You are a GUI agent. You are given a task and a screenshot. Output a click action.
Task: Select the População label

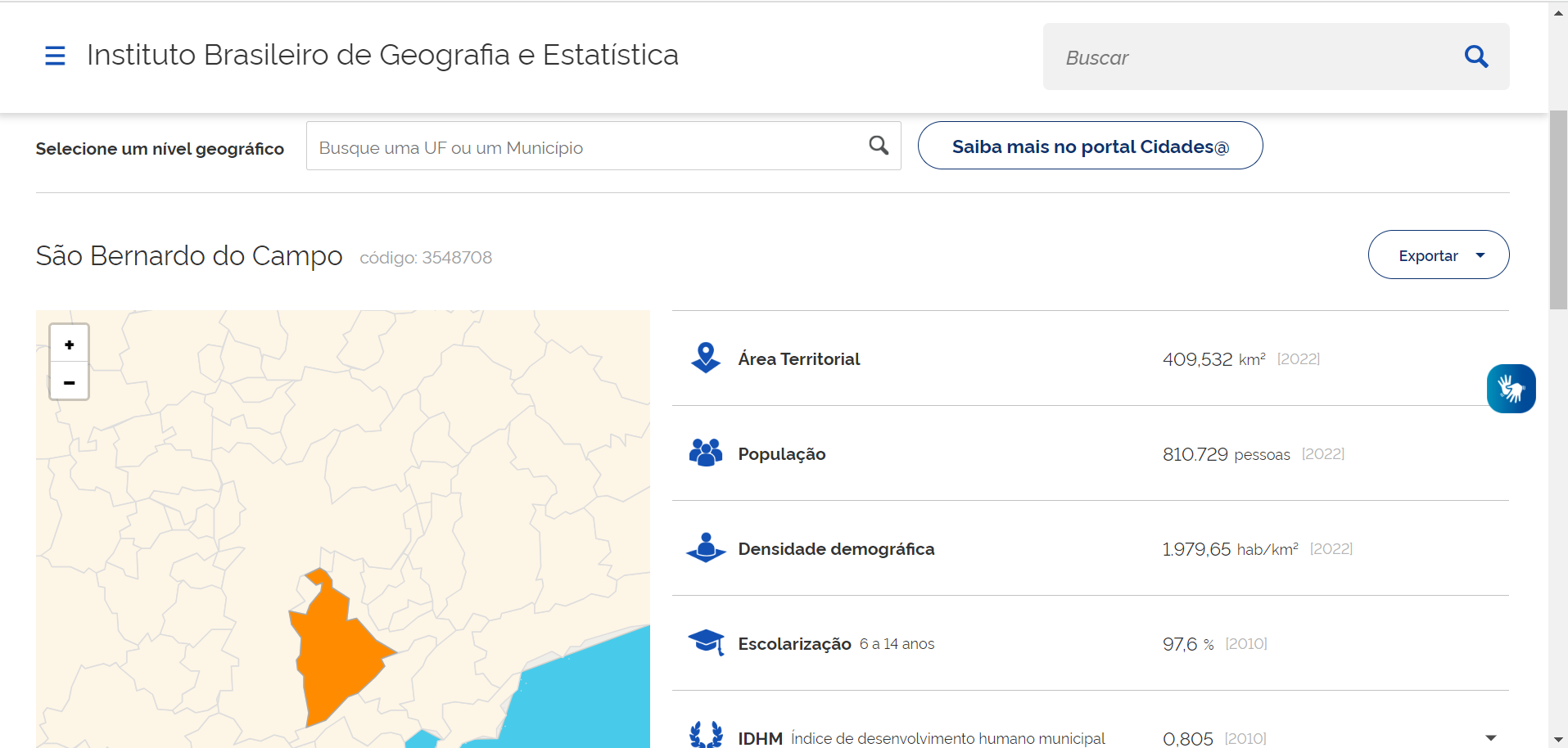click(x=782, y=454)
